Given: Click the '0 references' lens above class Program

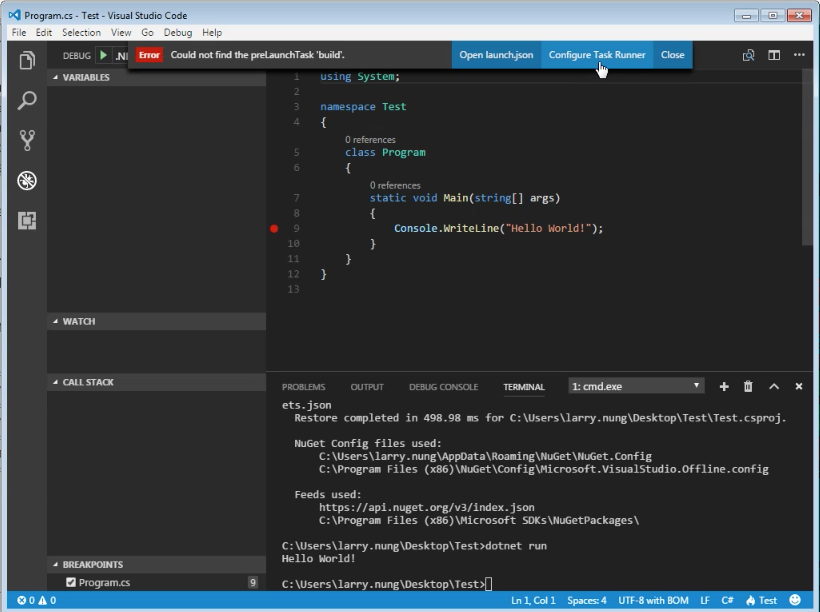Looking at the screenshot, I should (370, 140).
